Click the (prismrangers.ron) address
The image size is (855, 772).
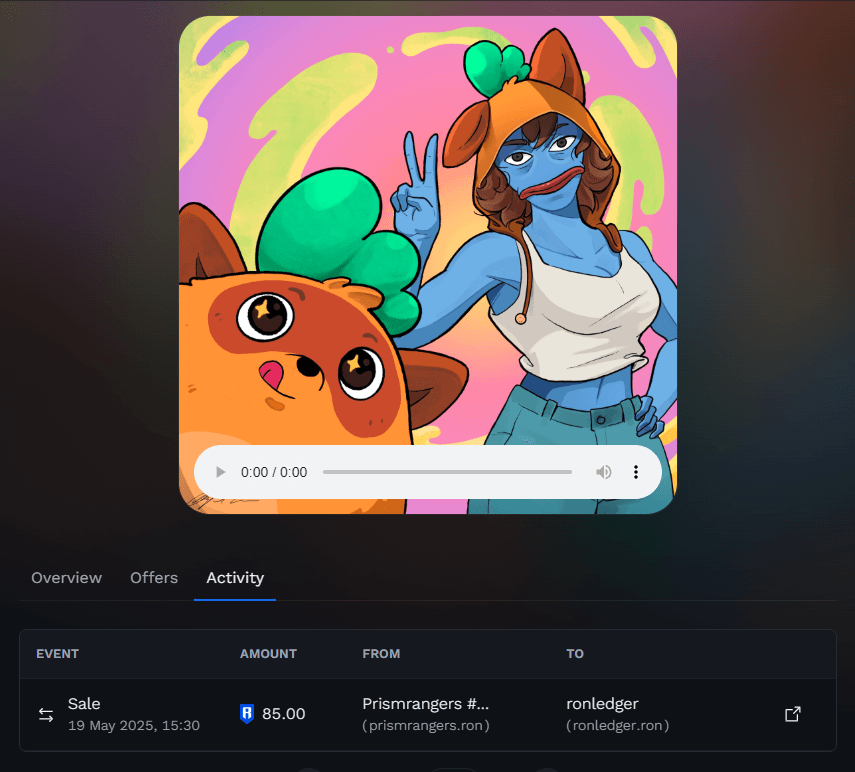tap(426, 725)
